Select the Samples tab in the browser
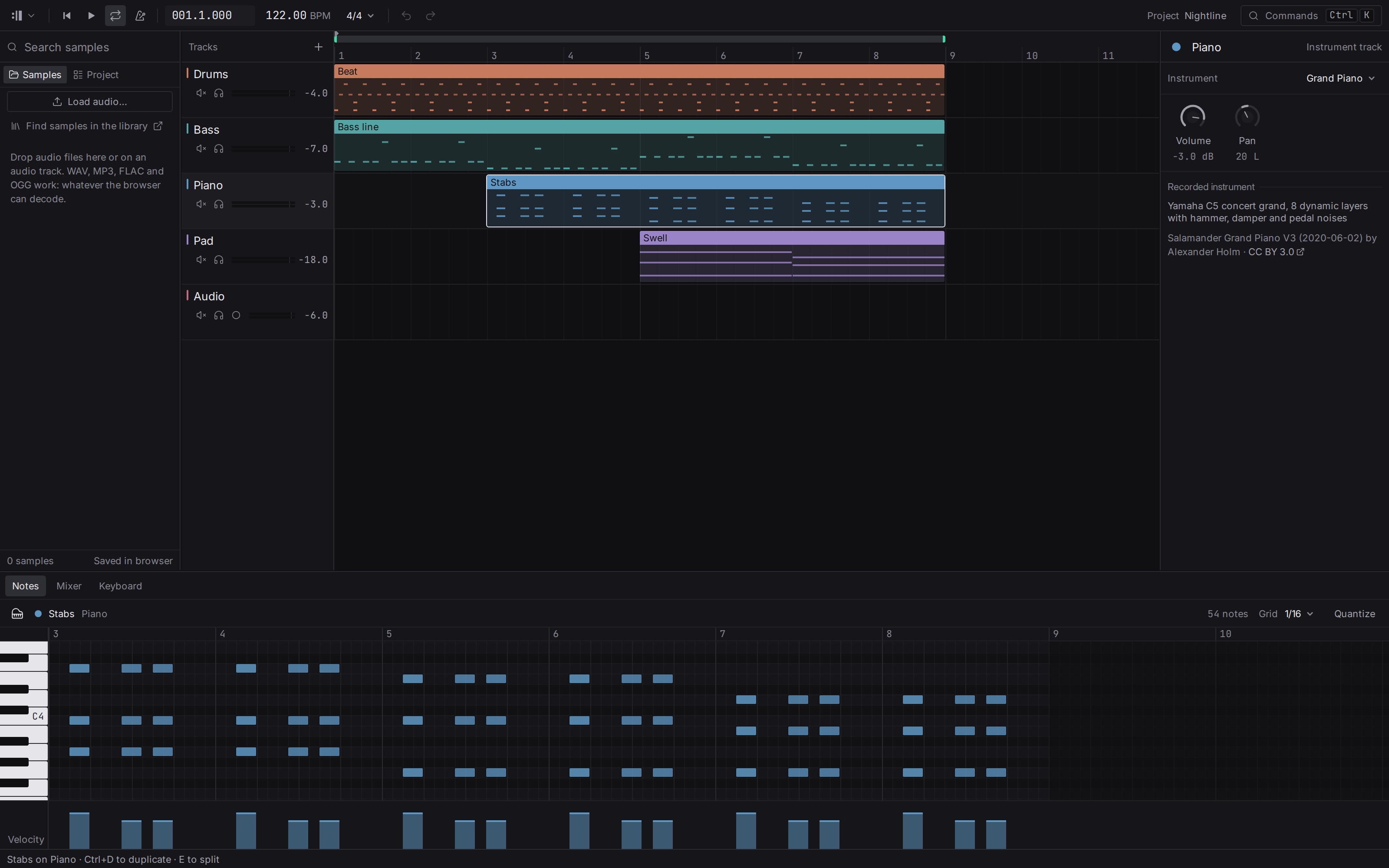 coord(36,75)
